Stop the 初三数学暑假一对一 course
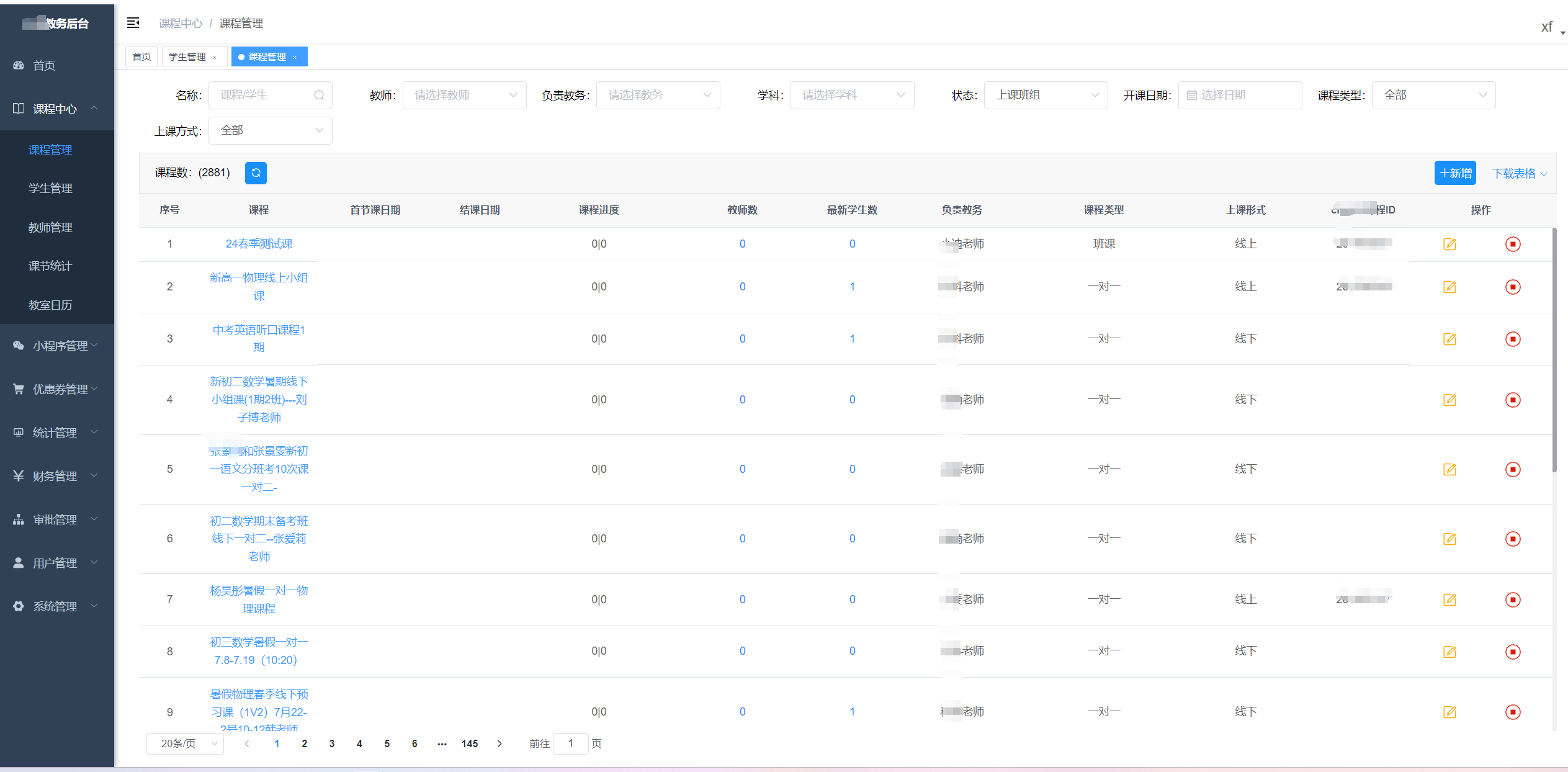 [1513, 652]
